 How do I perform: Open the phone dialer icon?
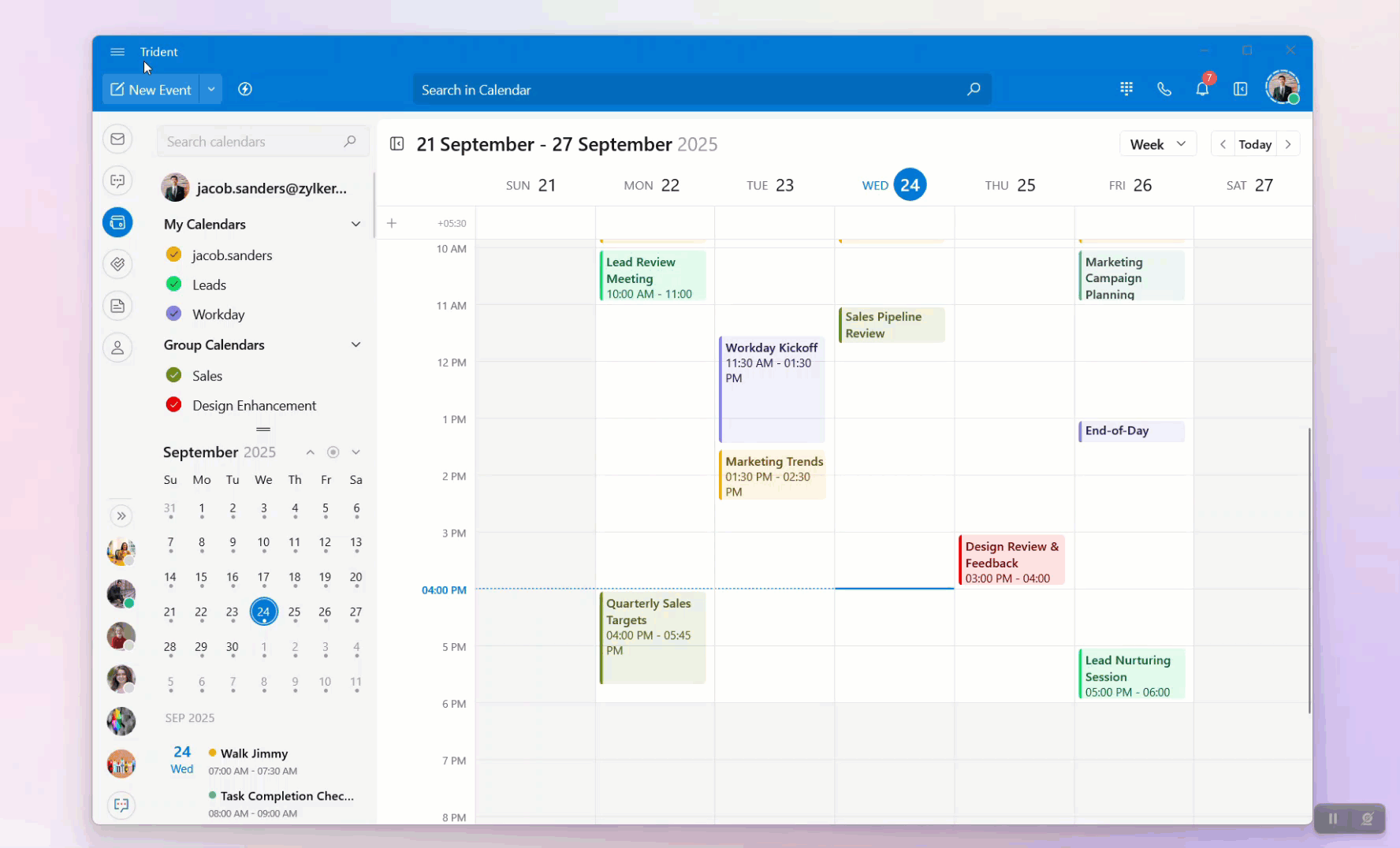point(1164,89)
